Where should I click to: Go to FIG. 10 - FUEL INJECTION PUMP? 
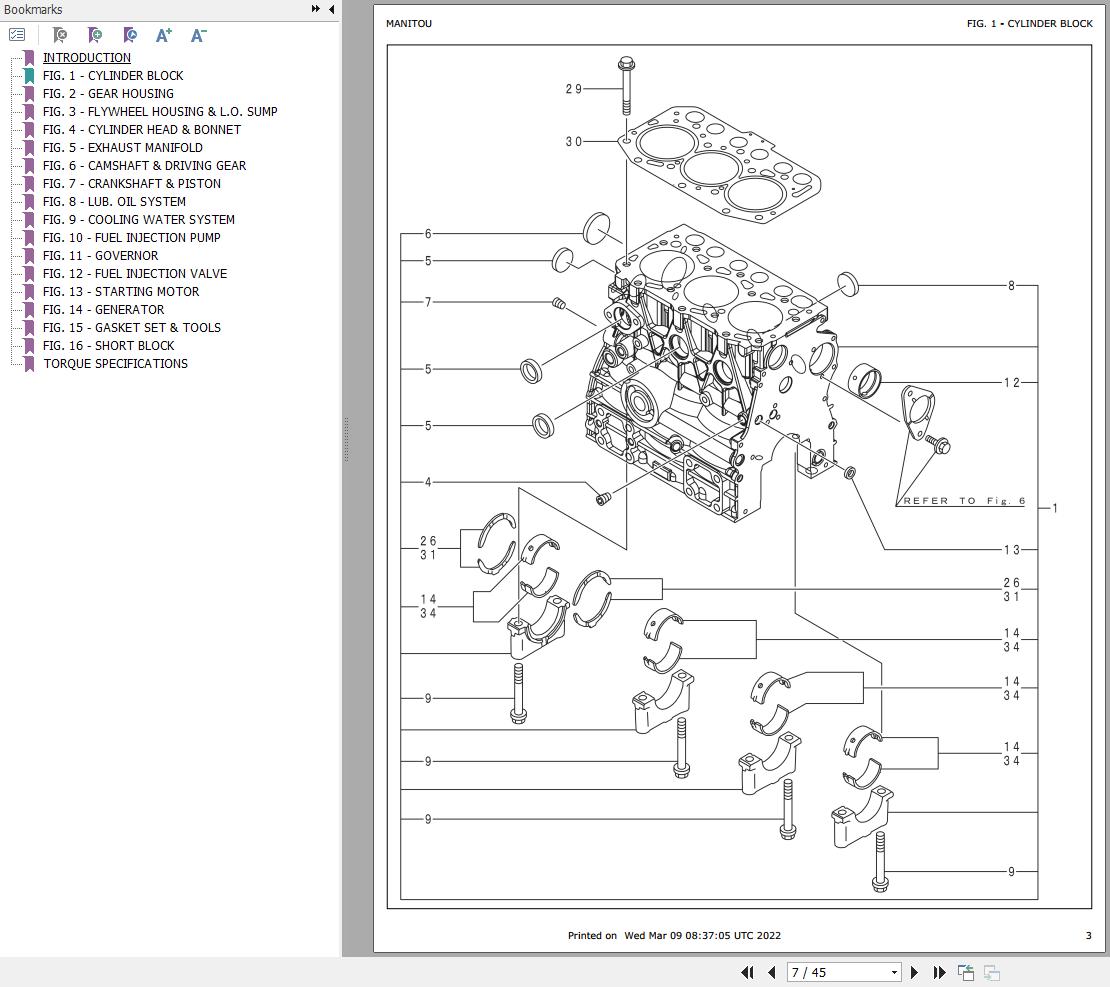coord(132,238)
